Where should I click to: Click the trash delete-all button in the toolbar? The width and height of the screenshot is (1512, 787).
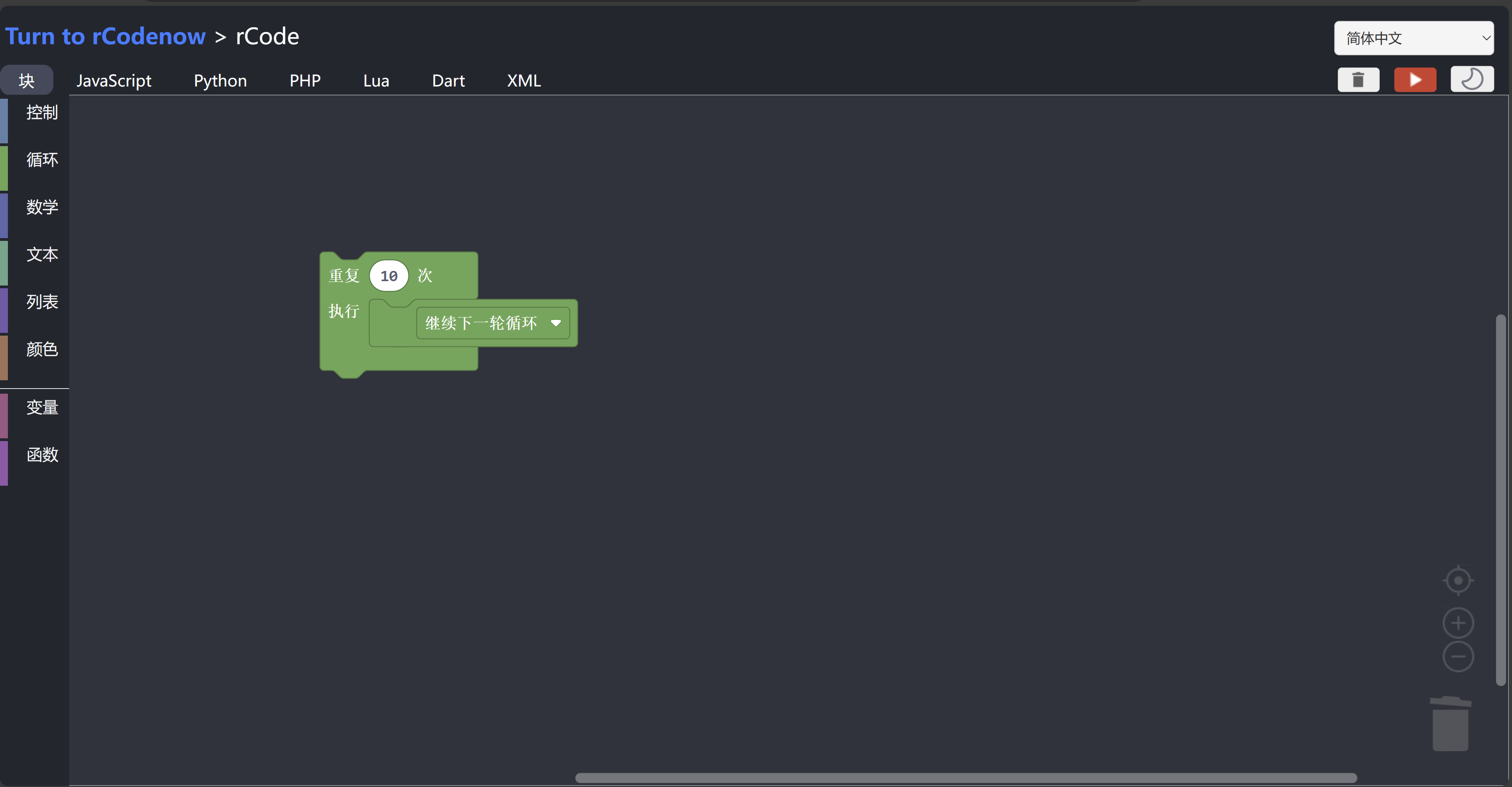[1358, 80]
